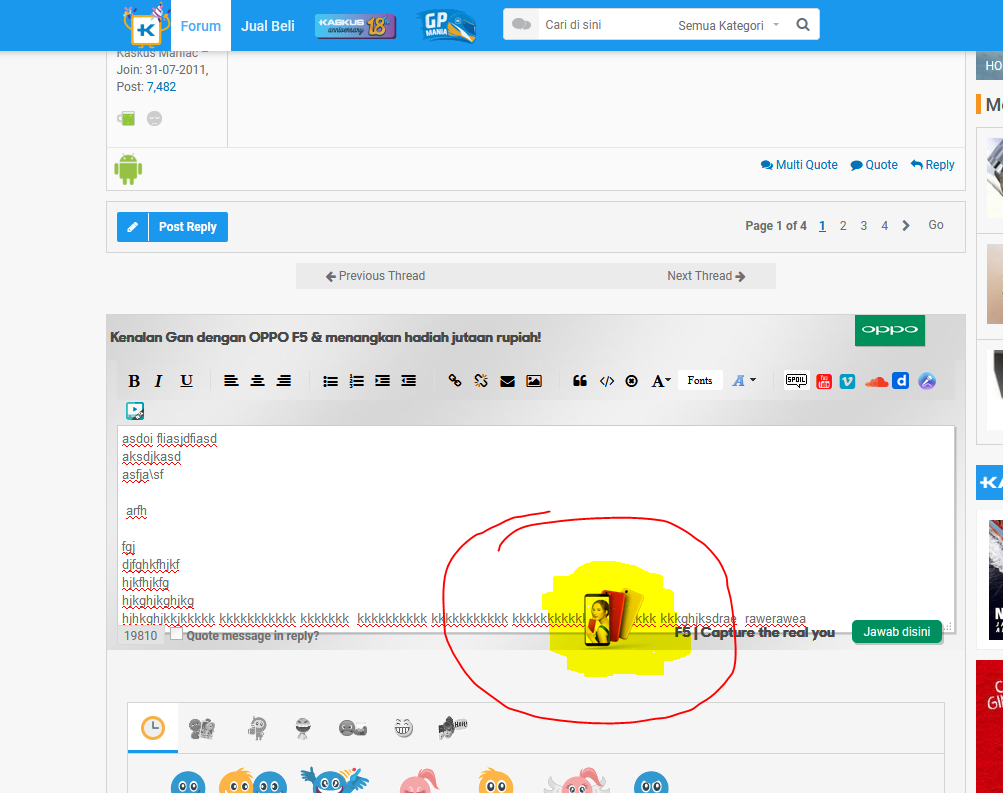The height and width of the screenshot is (793, 1003).
Task: Click the teal video-upload icon below Bold
Action: [x=135, y=411]
